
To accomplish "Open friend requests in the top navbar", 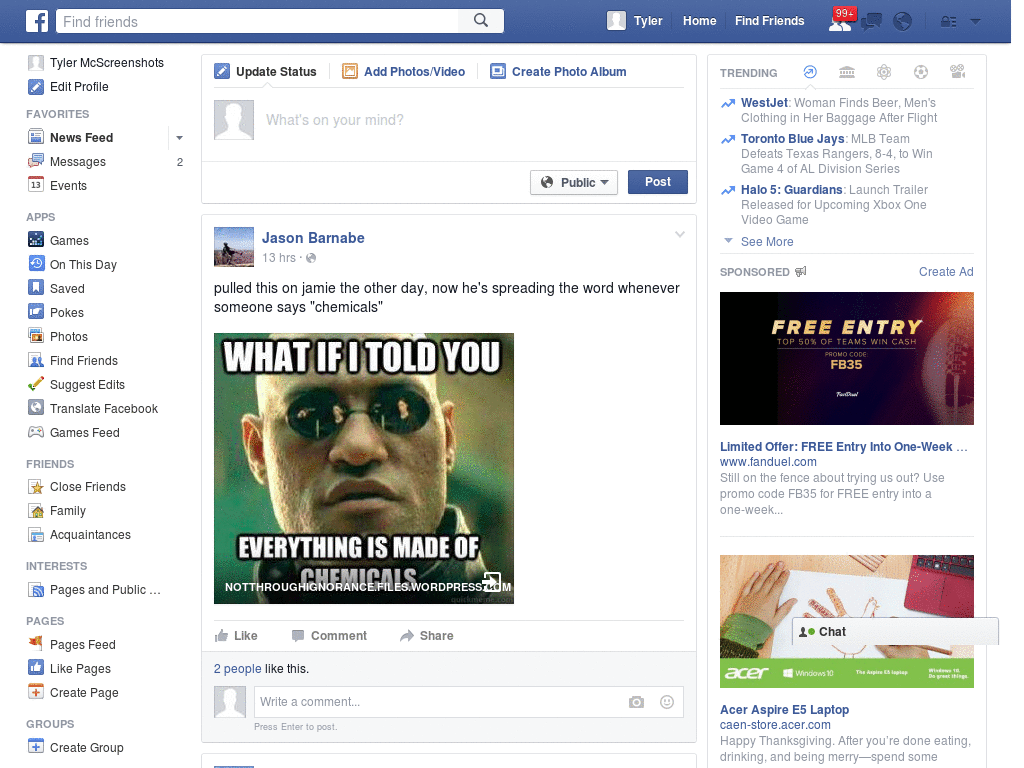I will (841, 21).
